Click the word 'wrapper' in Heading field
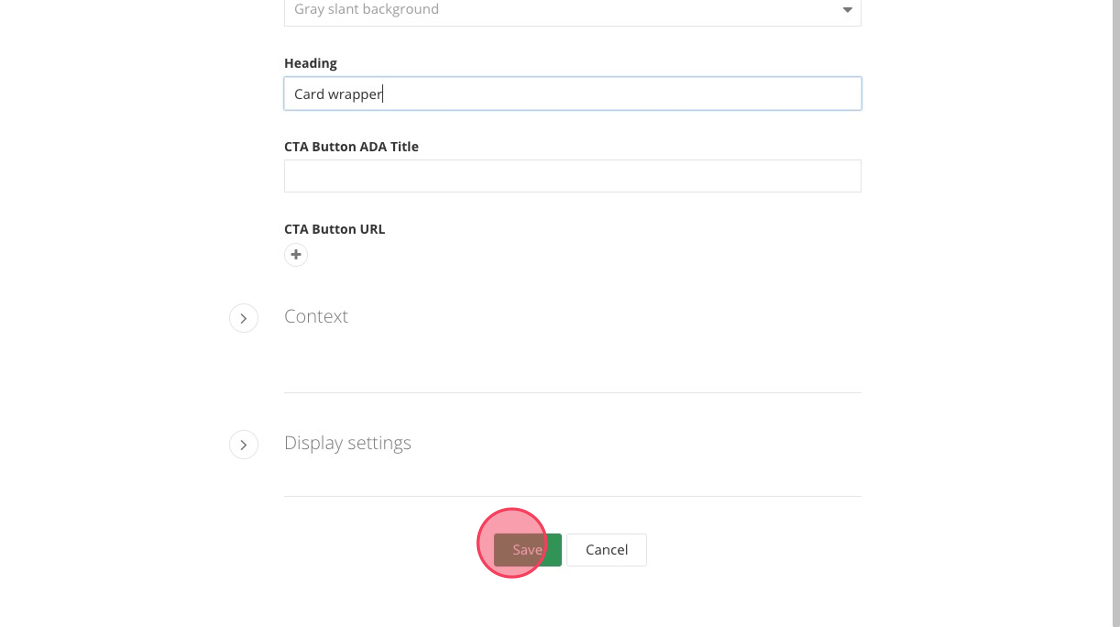The image size is (1120, 627). point(355,94)
